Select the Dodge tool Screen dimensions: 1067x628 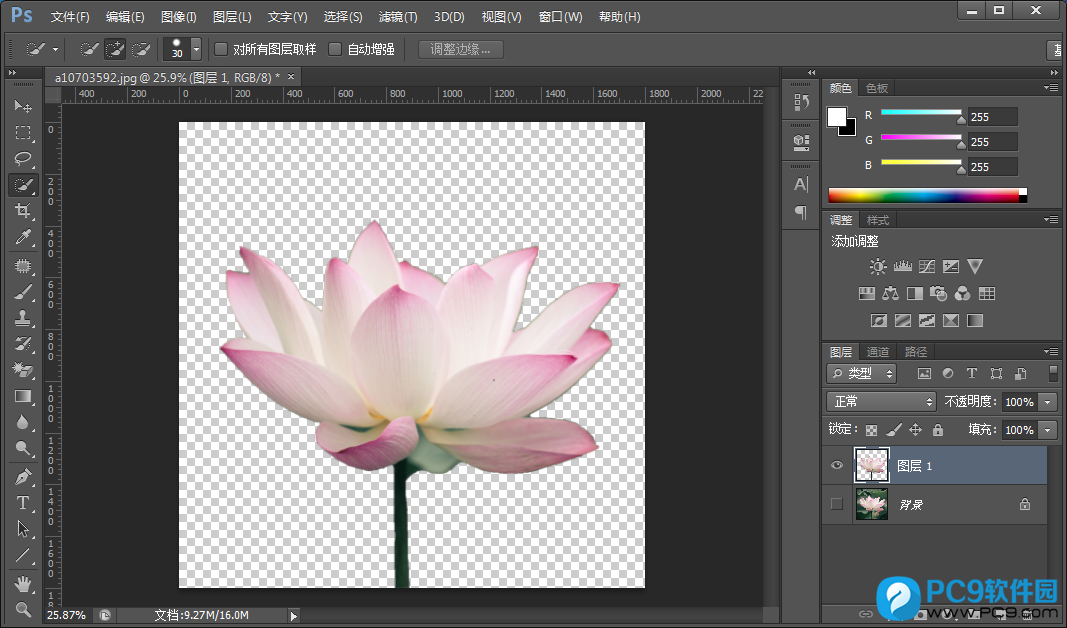click(23, 448)
